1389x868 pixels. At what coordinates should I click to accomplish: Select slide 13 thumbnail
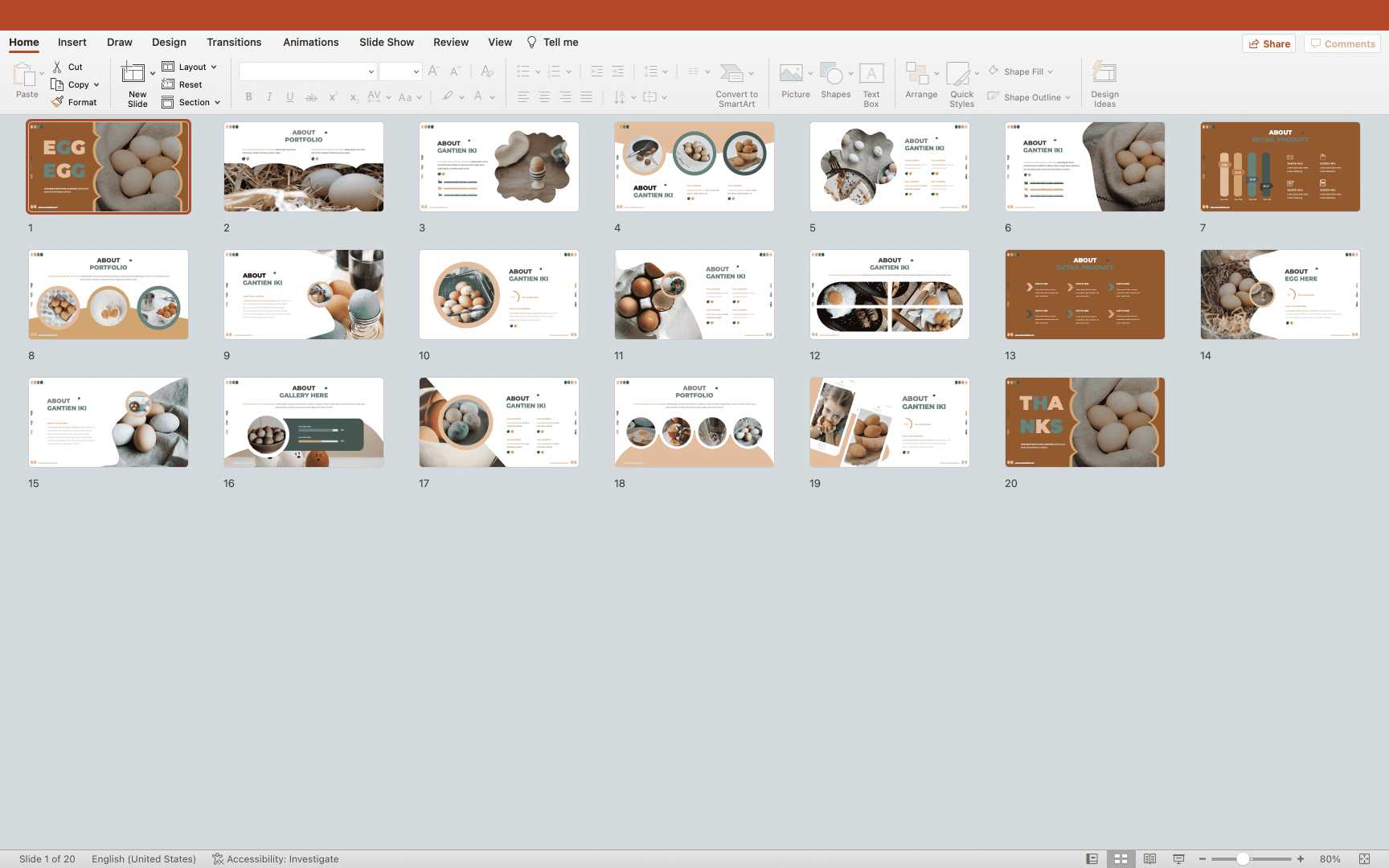coord(1084,294)
